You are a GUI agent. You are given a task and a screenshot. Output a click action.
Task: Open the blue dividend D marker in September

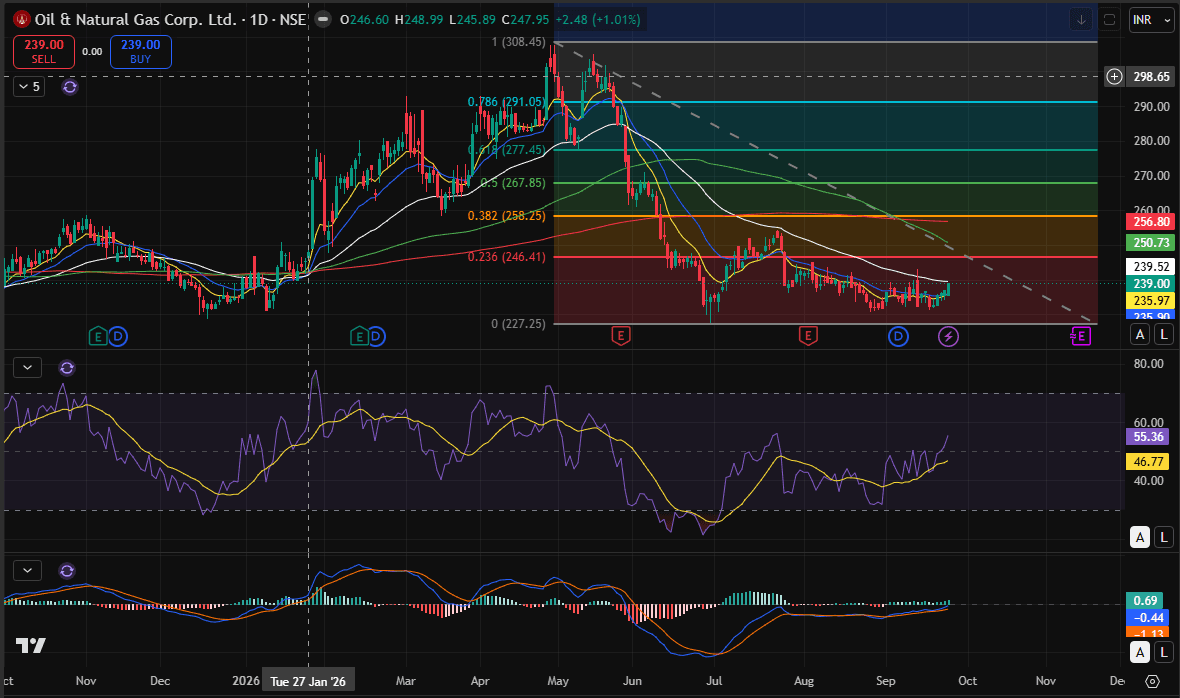[x=899, y=336]
